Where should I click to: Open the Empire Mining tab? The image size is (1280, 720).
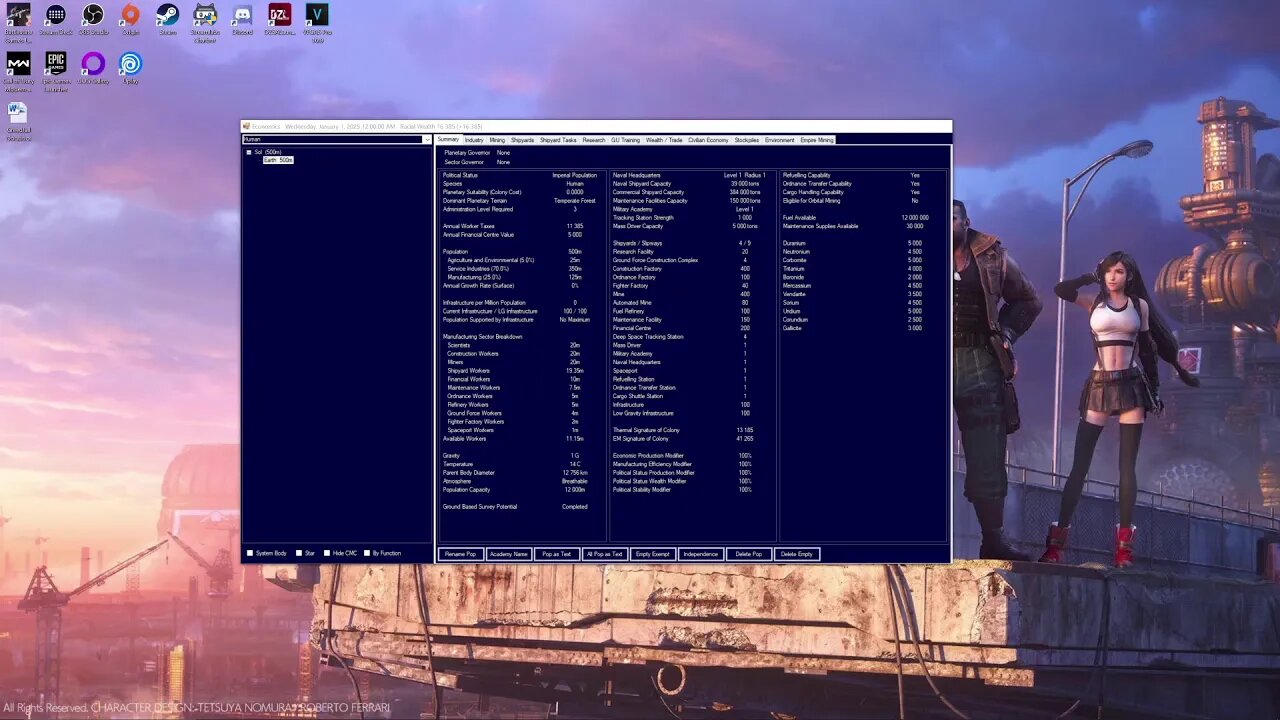click(x=817, y=140)
